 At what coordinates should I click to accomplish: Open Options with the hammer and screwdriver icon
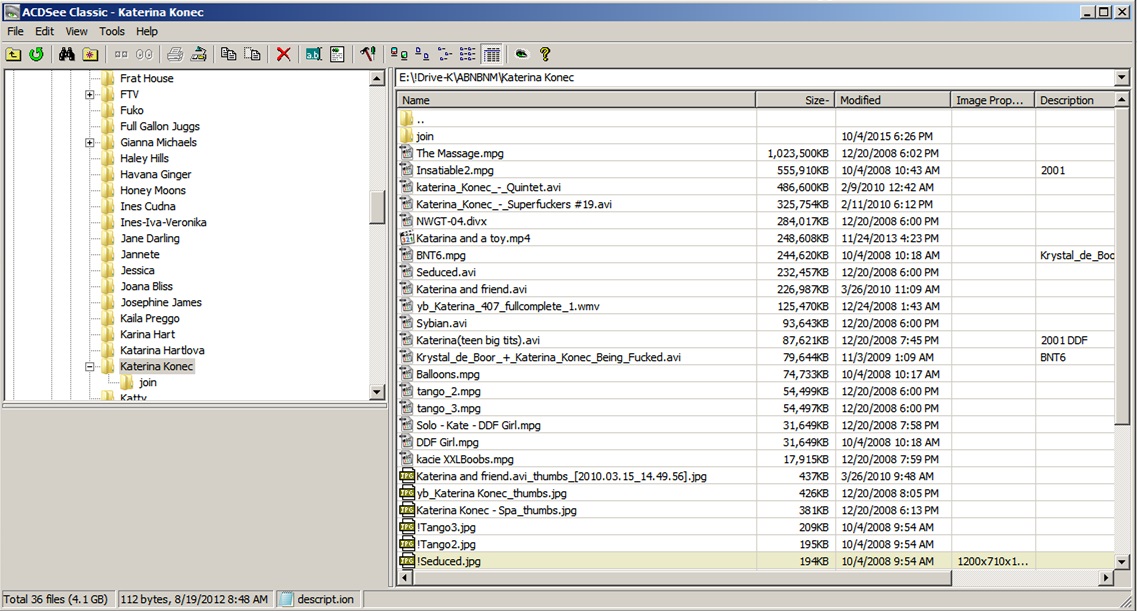tap(368, 54)
